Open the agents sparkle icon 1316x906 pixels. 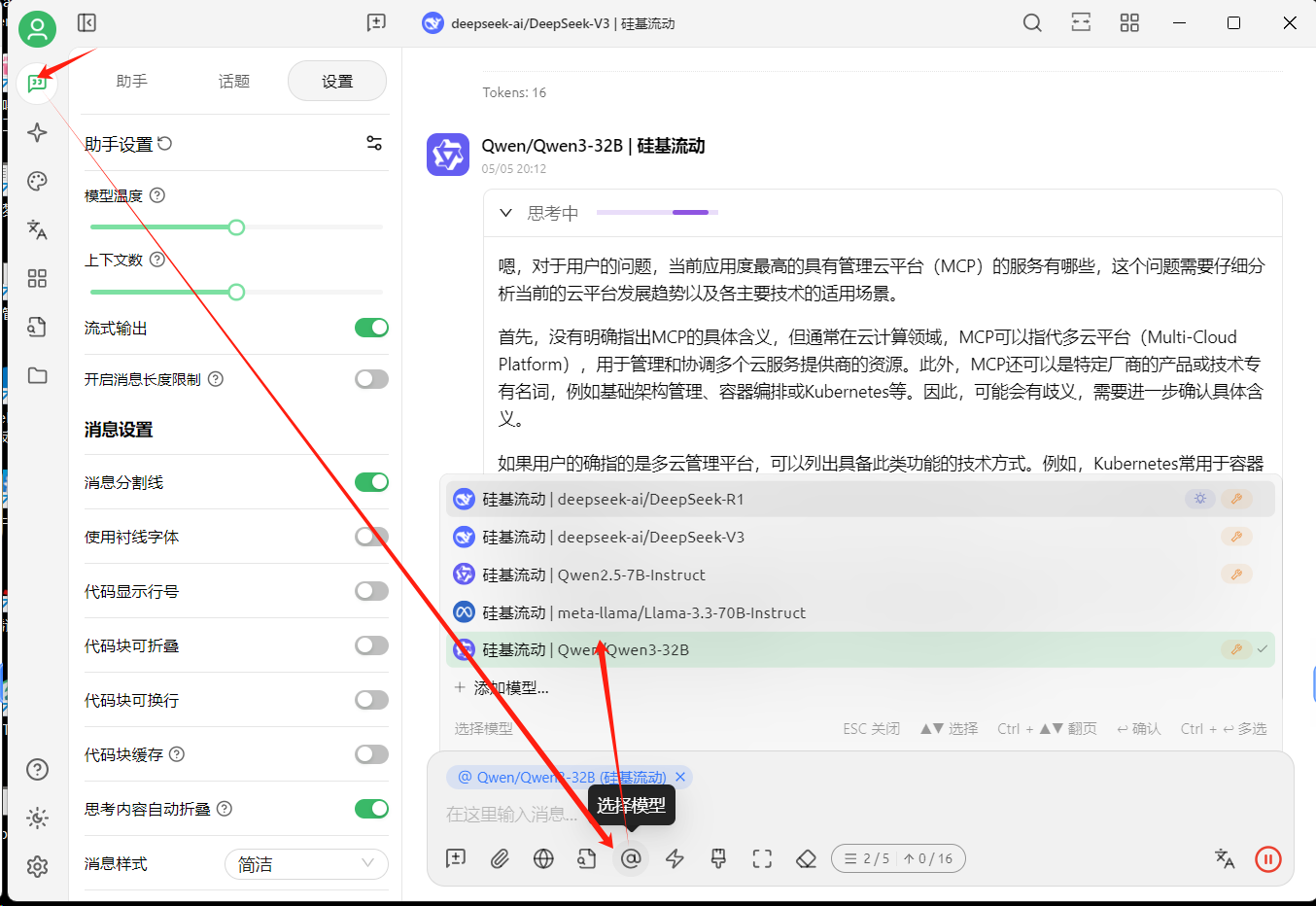[x=37, y=132]
